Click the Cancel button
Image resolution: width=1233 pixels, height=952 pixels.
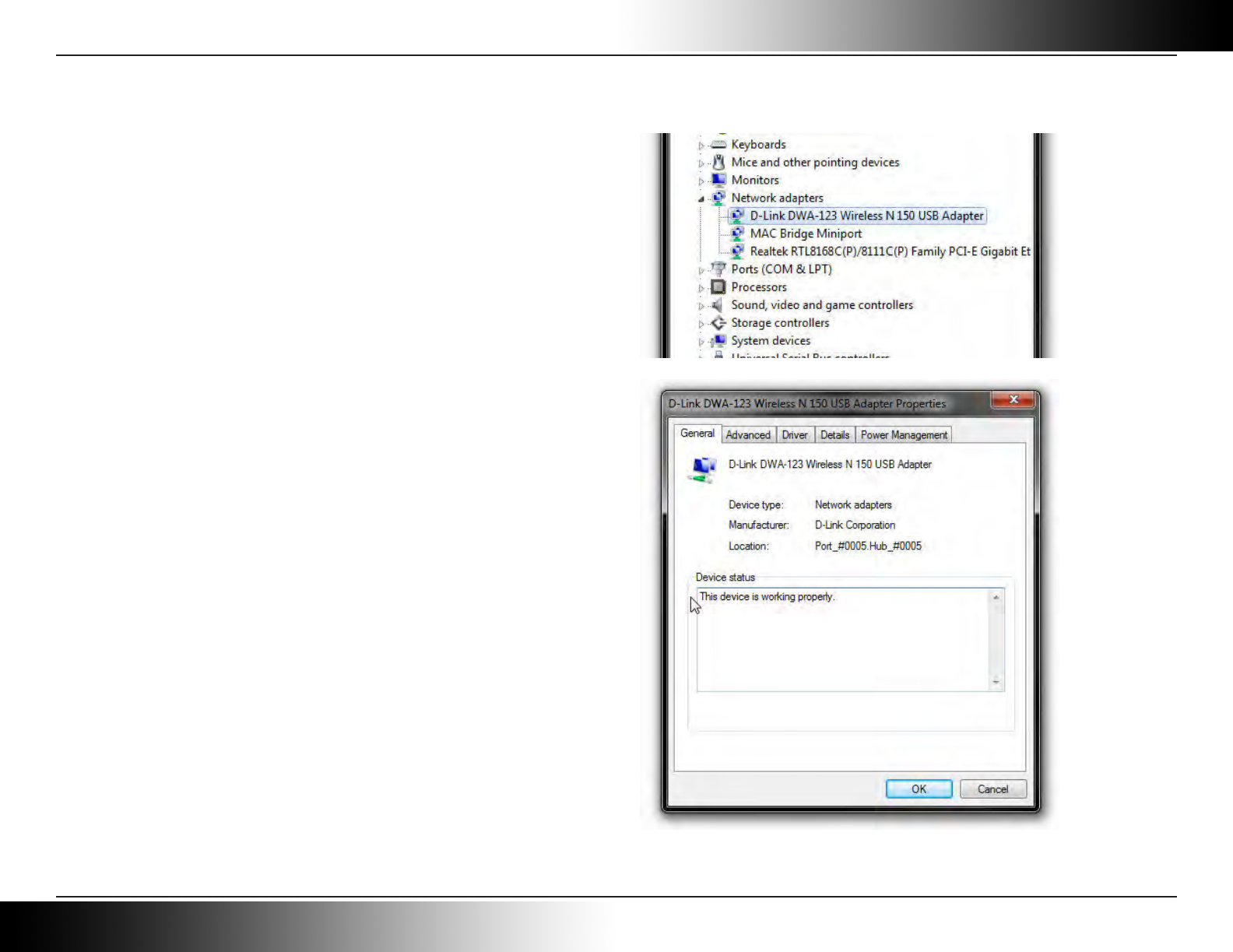click(992, 789)
